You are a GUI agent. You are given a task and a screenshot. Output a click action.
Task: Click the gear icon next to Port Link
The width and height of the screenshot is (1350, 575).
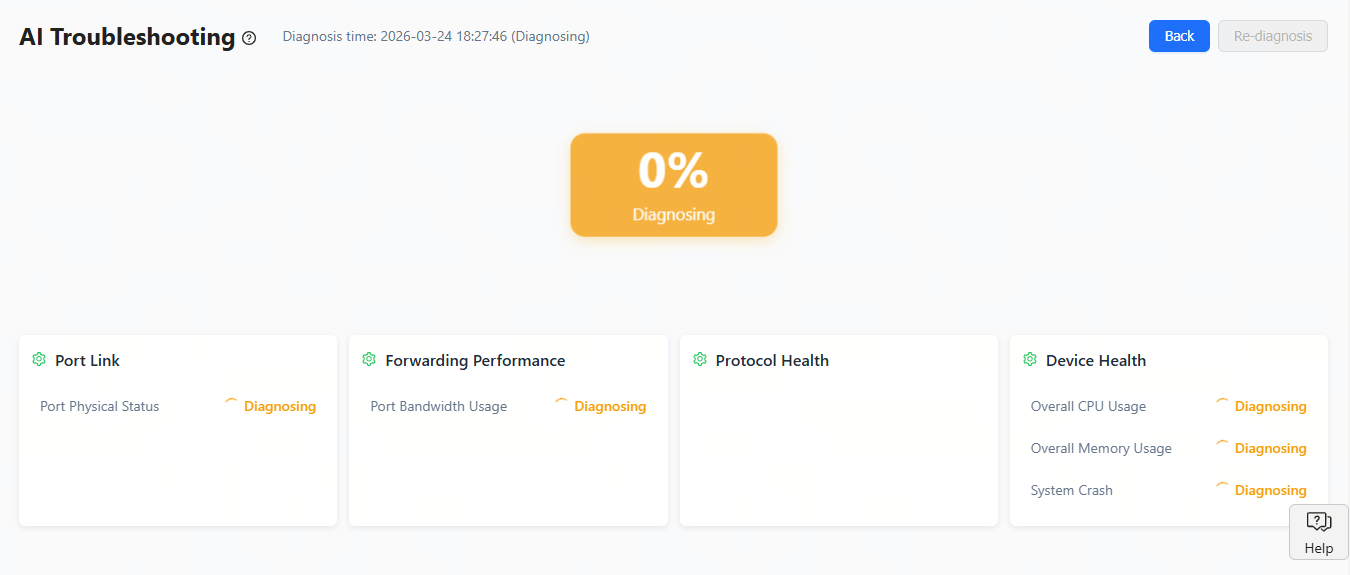coord(39,359)
